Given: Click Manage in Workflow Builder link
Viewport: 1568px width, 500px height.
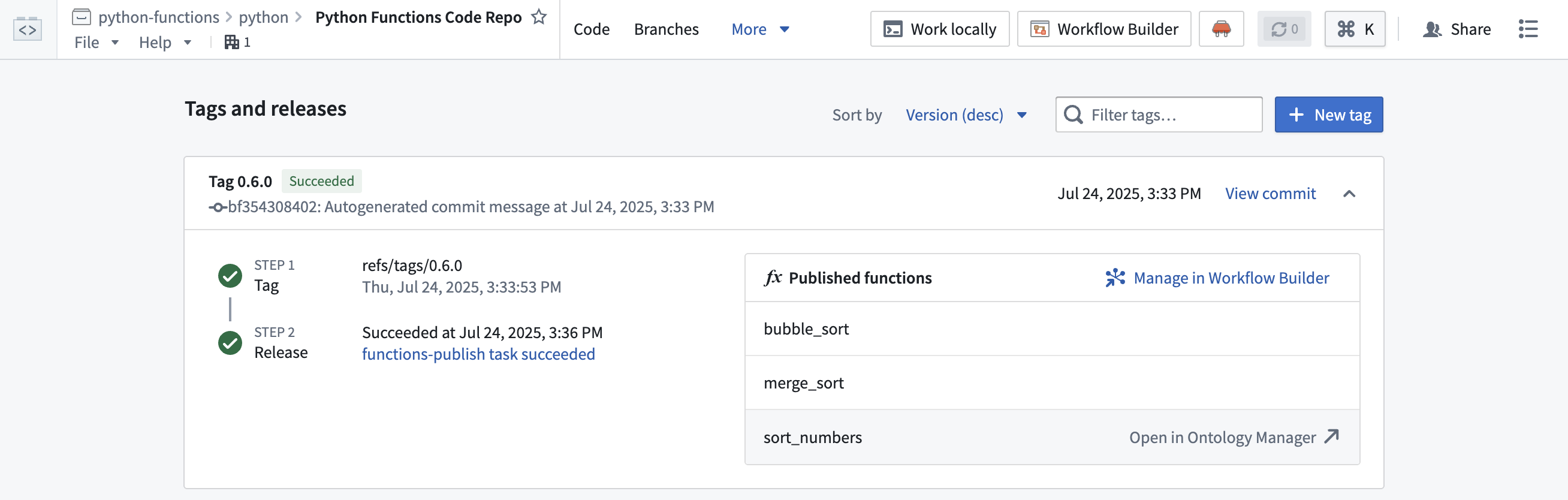Looking at the screenshot, I should [x=1217, y=278].
